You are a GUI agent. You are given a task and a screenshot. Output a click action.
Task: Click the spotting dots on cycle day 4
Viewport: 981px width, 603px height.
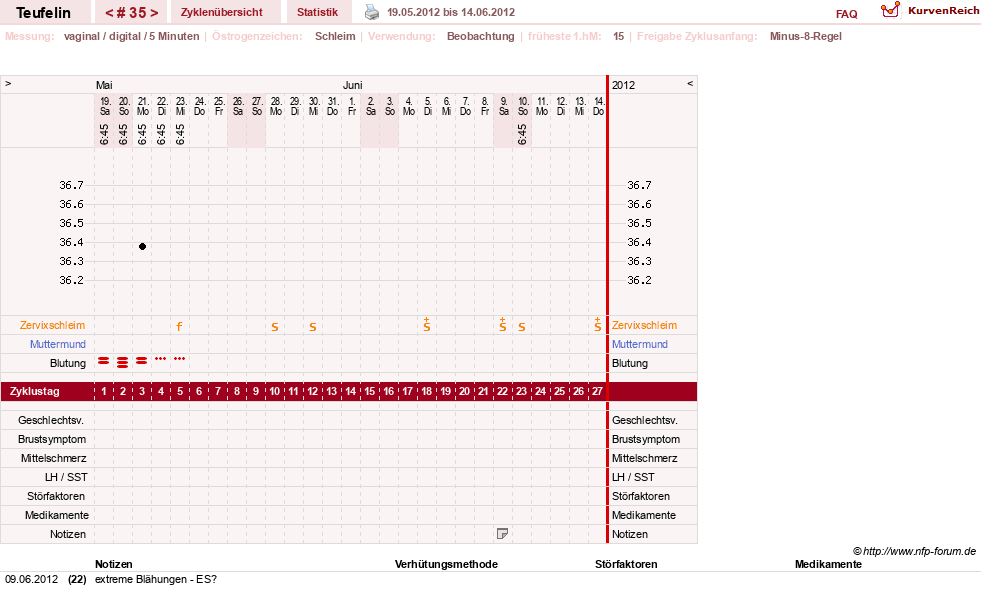161,358
